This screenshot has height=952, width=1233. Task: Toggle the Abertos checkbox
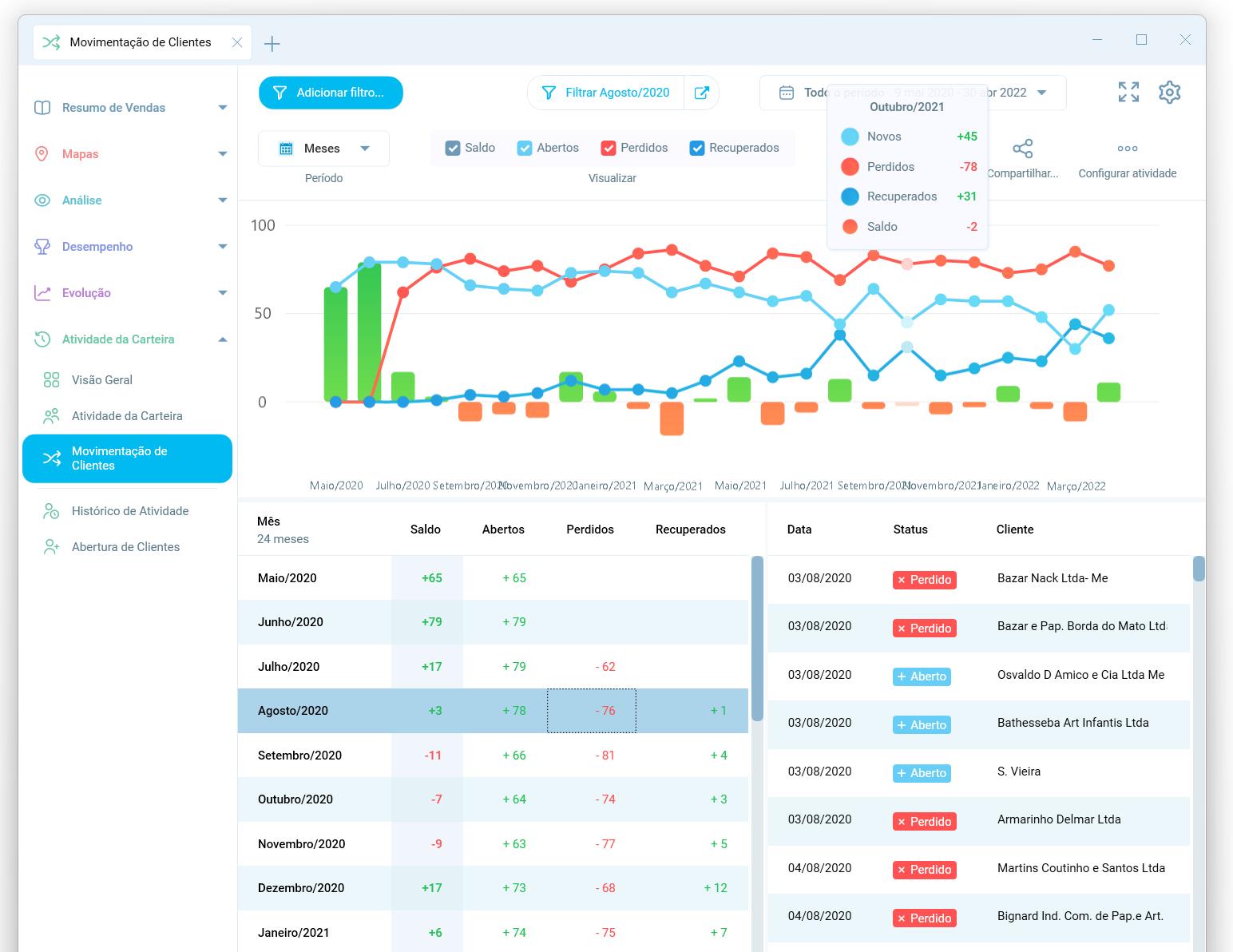(x=525, y=149)
